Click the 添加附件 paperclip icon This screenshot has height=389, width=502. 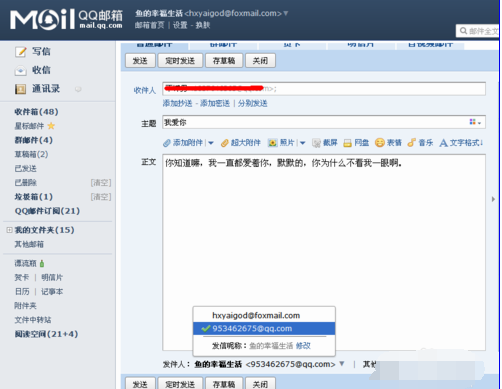click(x=167, y=143)
